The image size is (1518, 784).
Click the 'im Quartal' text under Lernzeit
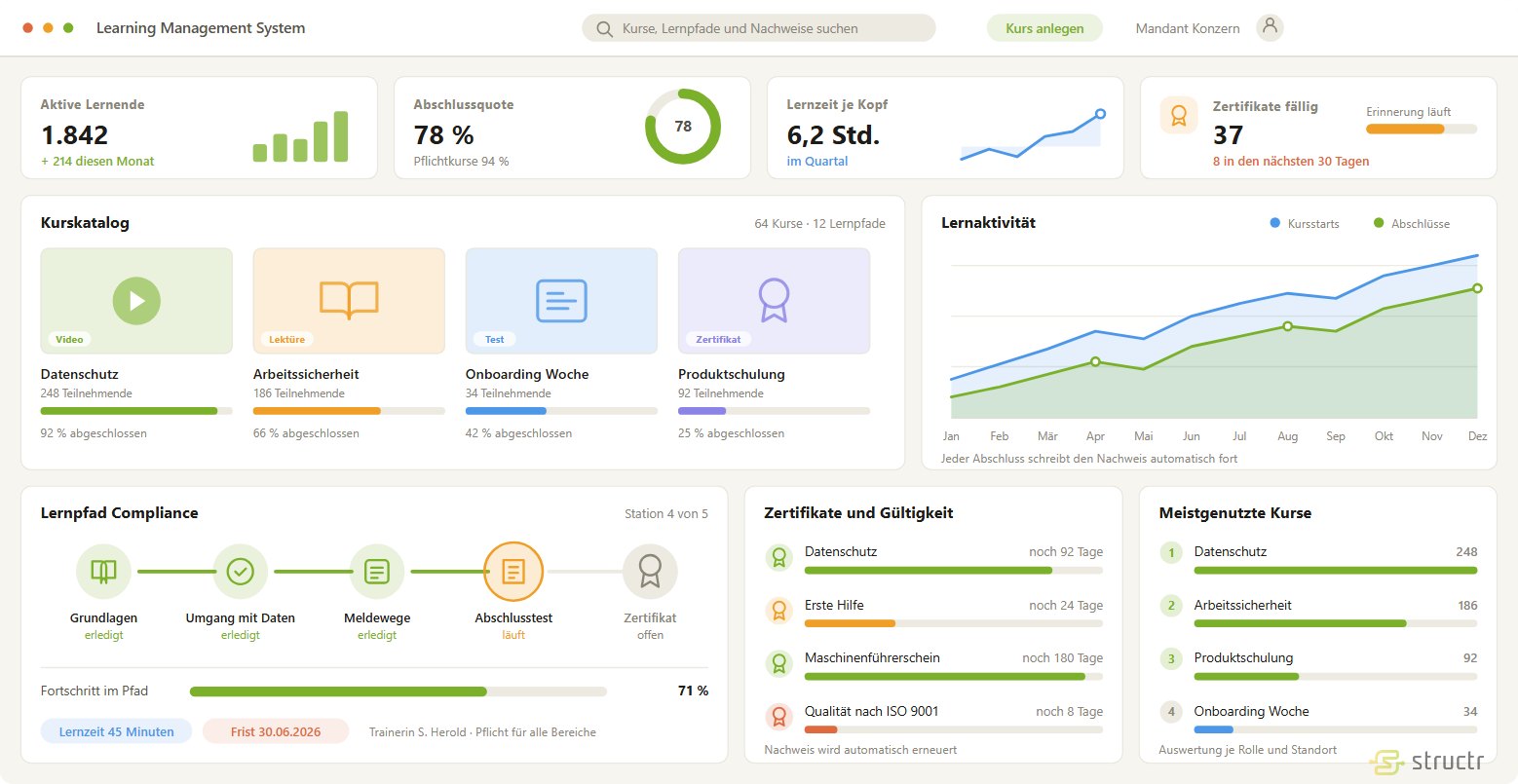coord(817,162)
